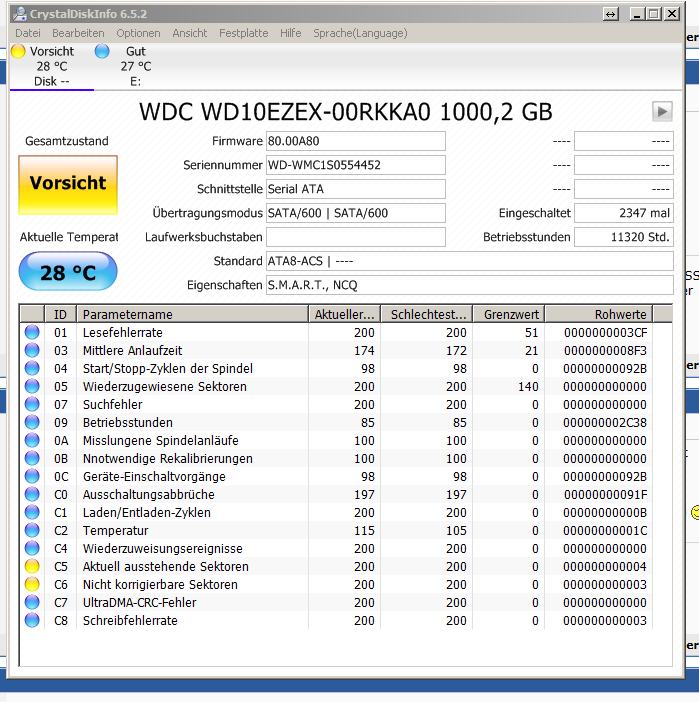Image resolution: width=699 pixels, height=702 pixels.
Task: Click raw value 000000000004
Action: point(605,566)
